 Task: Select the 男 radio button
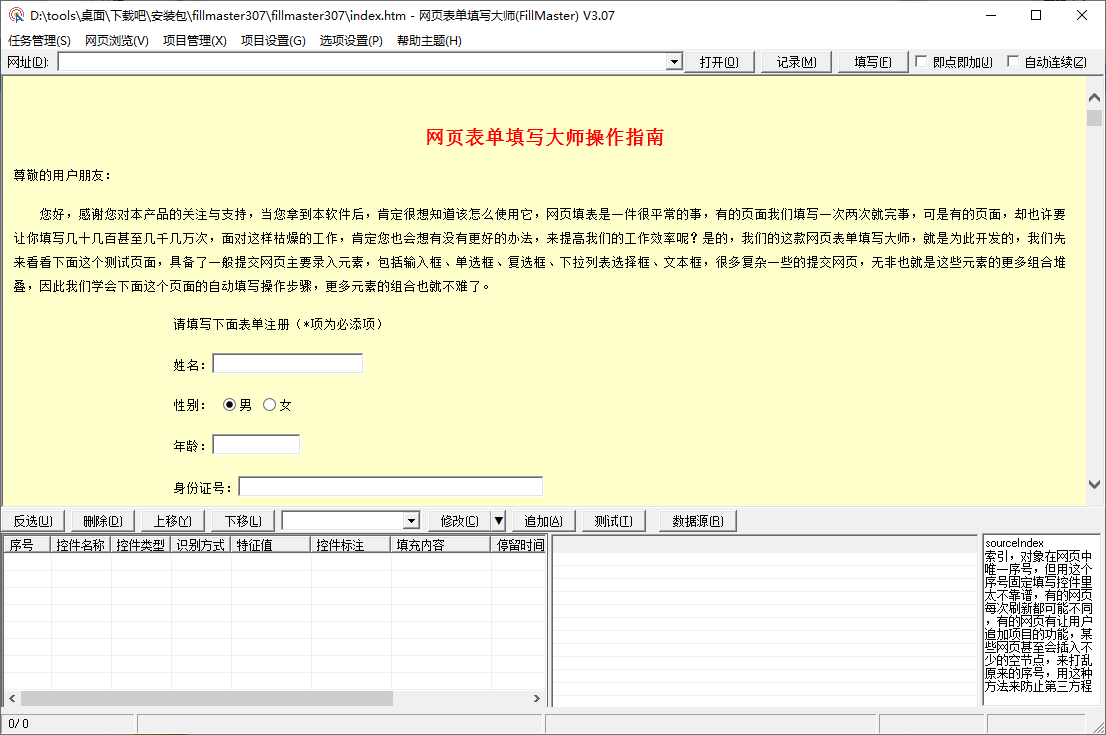pos(229,405)
